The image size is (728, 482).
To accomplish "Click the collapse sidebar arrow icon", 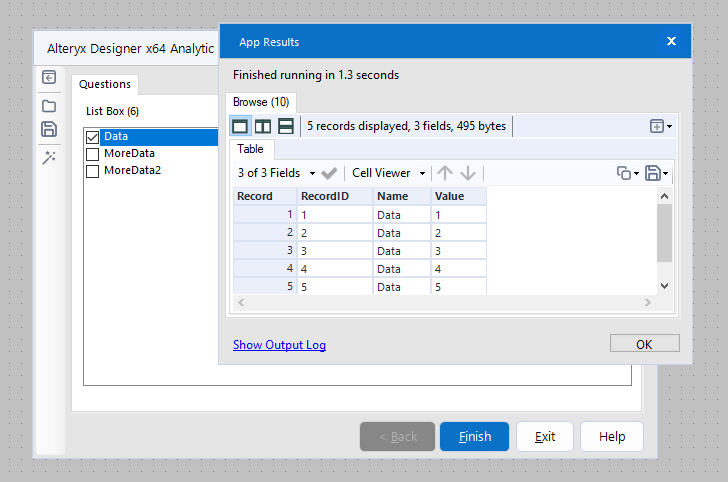I will click(48, 78).
